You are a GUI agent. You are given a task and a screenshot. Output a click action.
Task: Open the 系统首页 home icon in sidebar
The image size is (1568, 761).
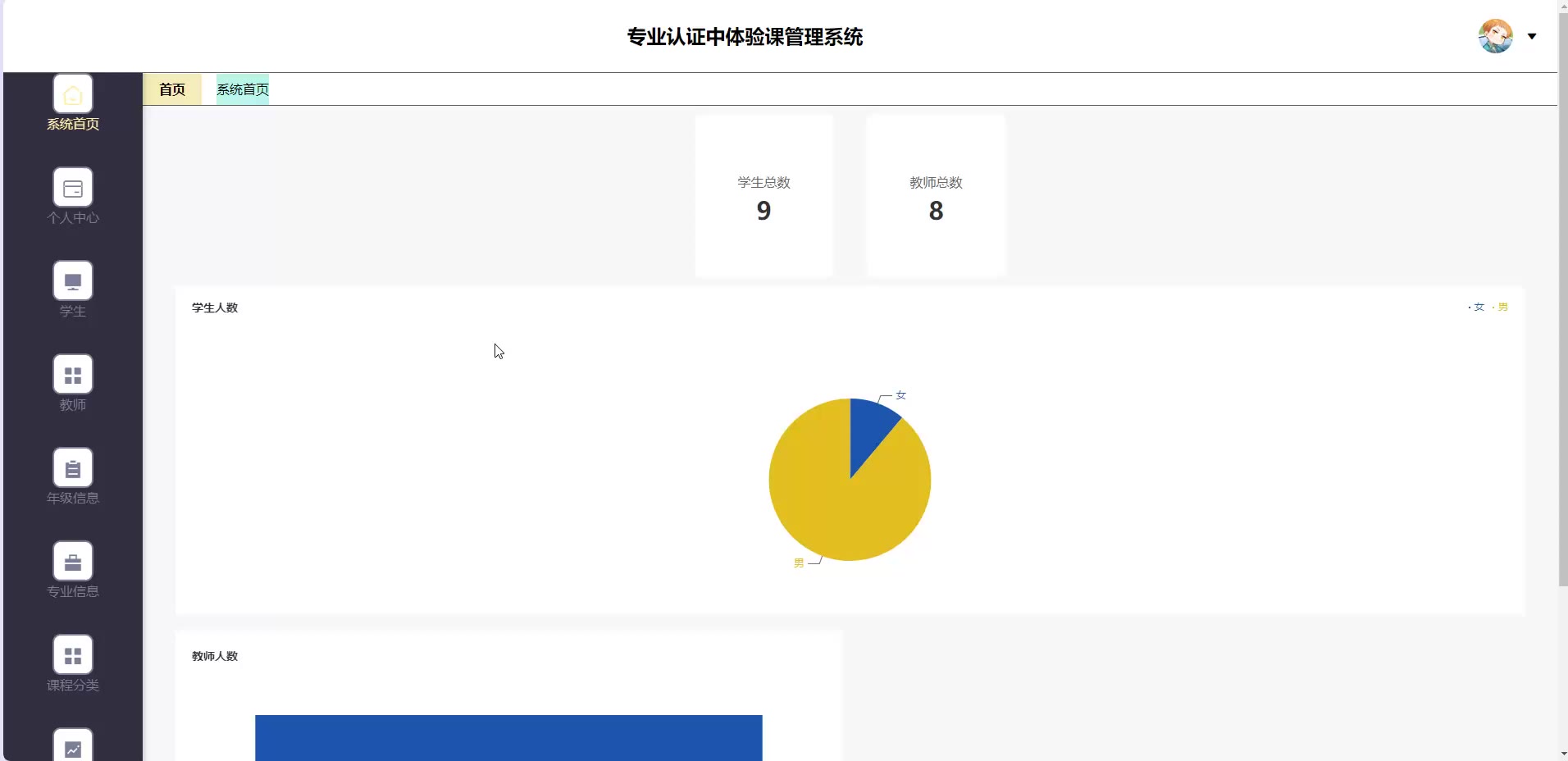73,94
